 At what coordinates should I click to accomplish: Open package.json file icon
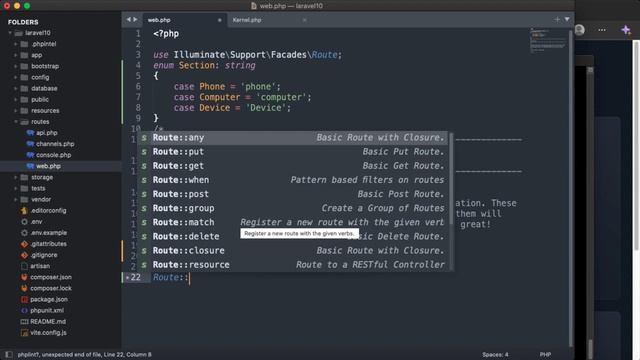[24, 299]
